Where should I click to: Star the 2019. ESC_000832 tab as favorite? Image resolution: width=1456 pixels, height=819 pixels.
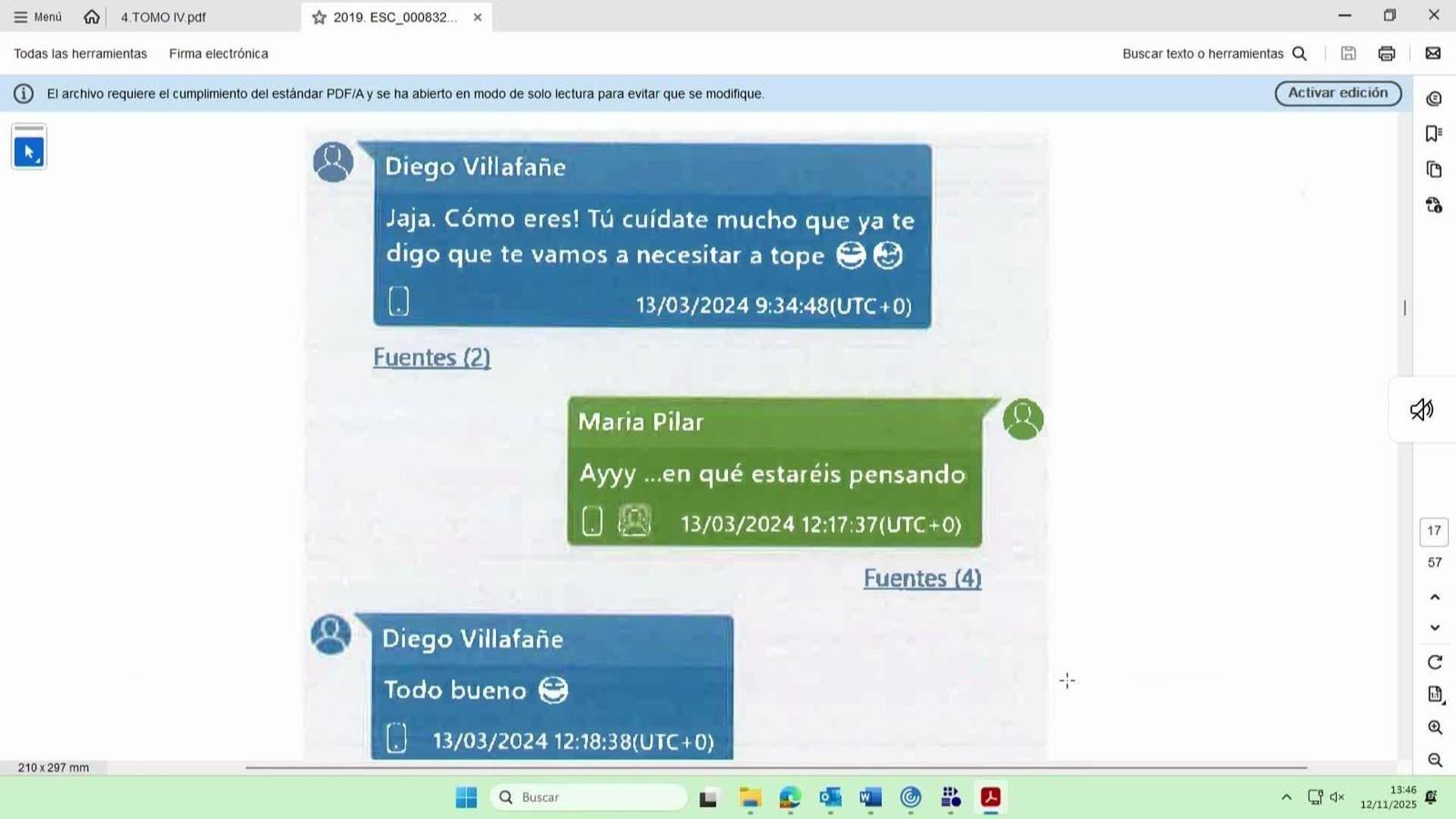tap(319, 17)
